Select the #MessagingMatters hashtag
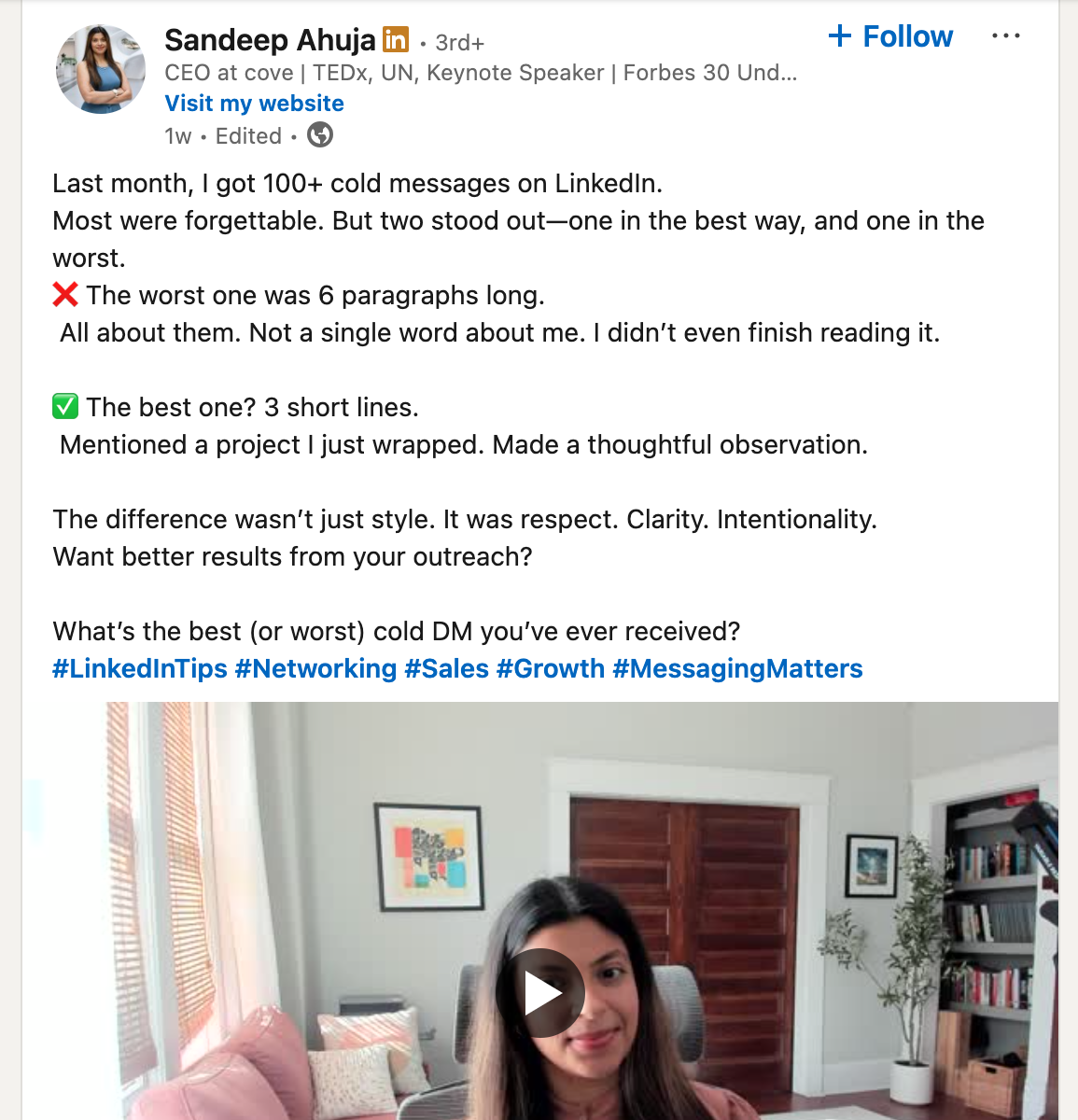1078x1120 pixels. [x=738, y=668]
